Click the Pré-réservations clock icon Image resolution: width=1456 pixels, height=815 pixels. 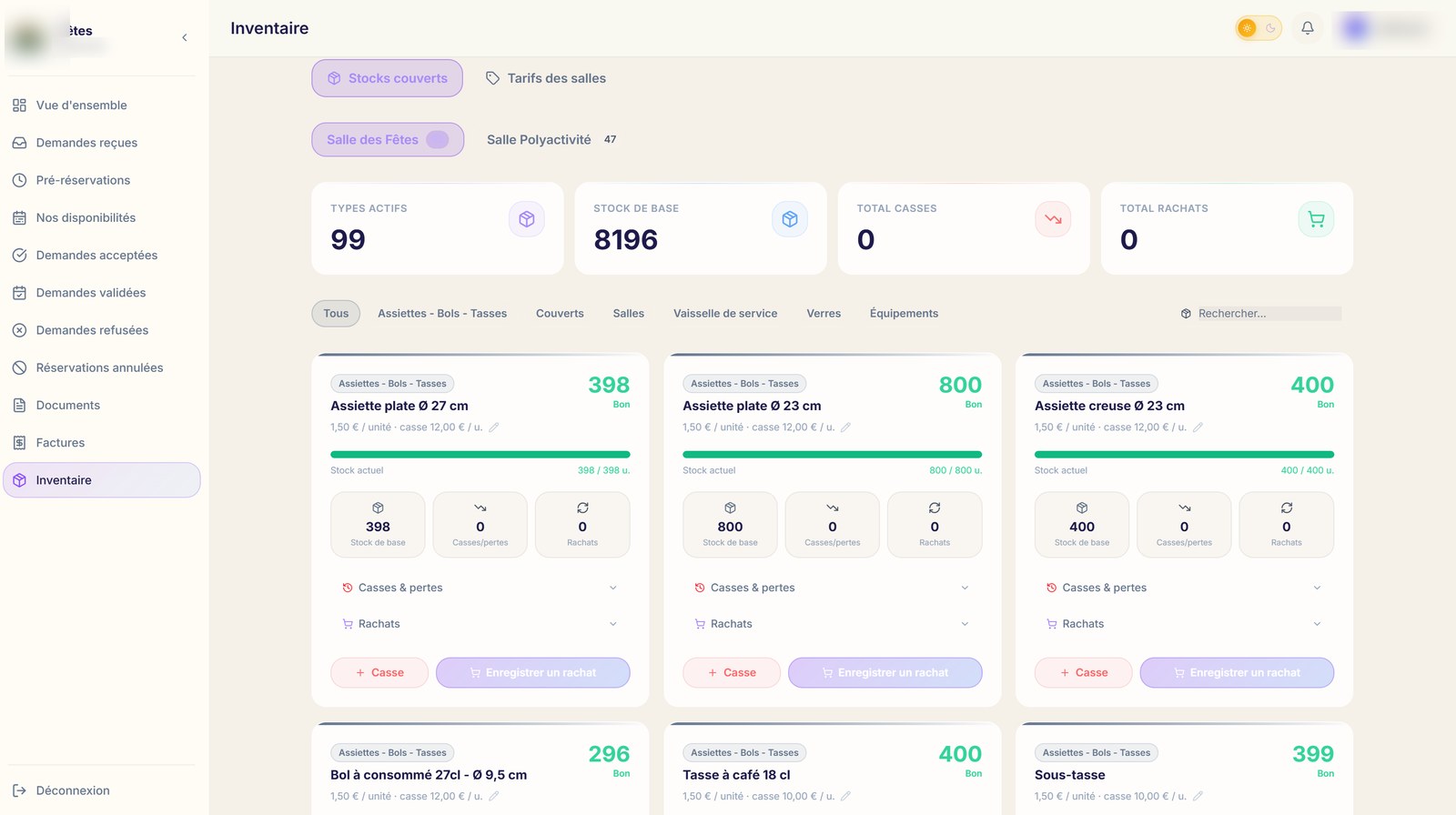[19, 180]
